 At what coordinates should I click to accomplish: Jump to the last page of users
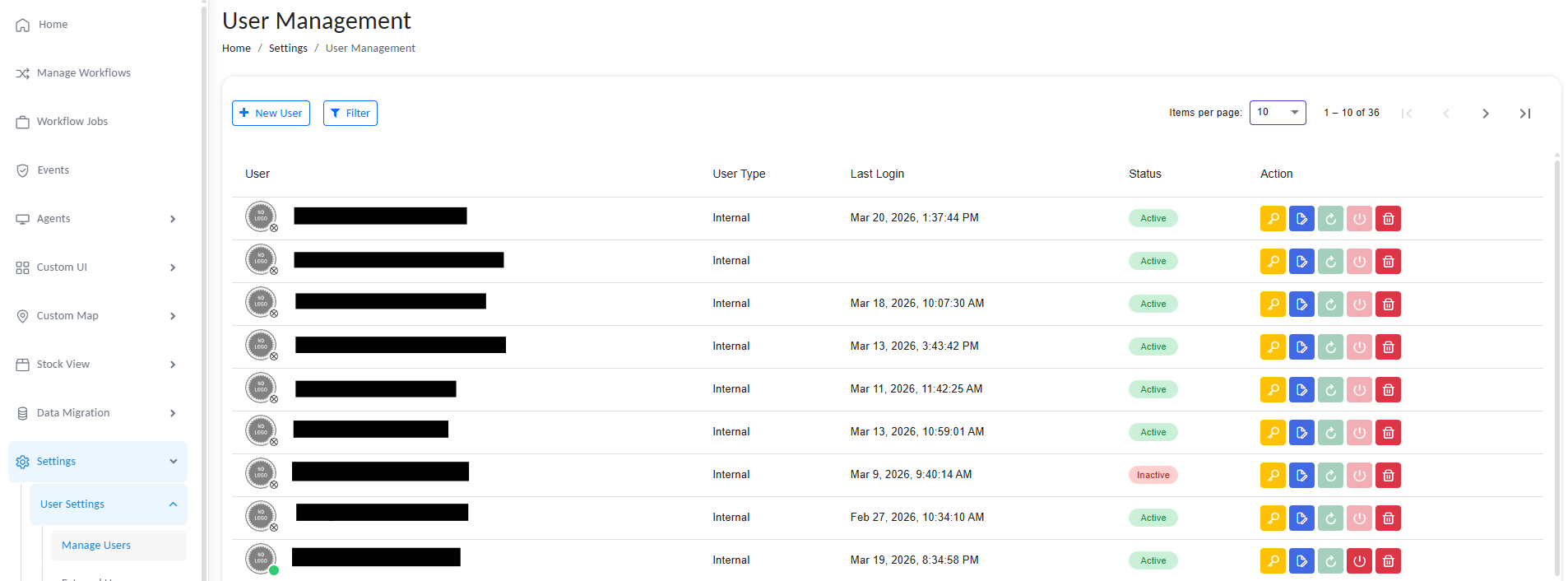[x=1524, y=114]
